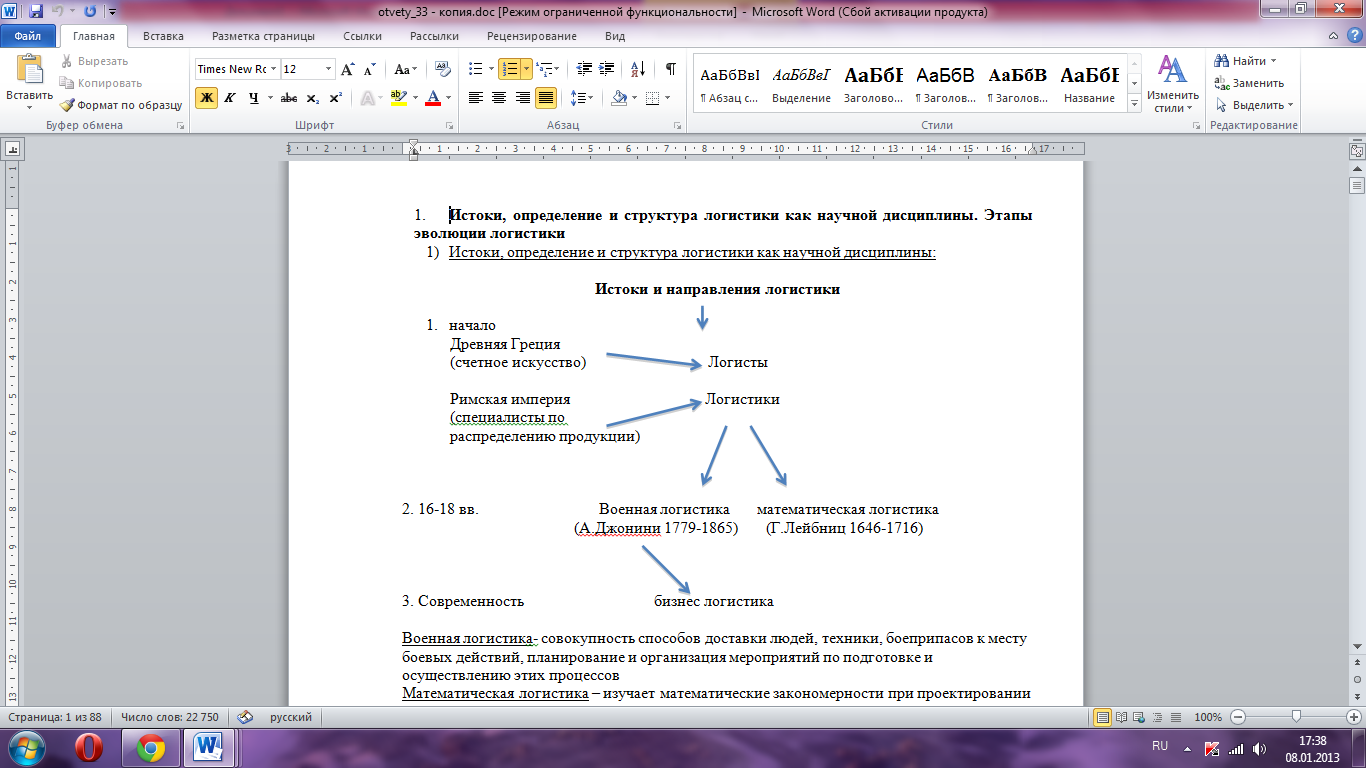
Task: Save the document via quick access toolbar
Action: [36, 12]
